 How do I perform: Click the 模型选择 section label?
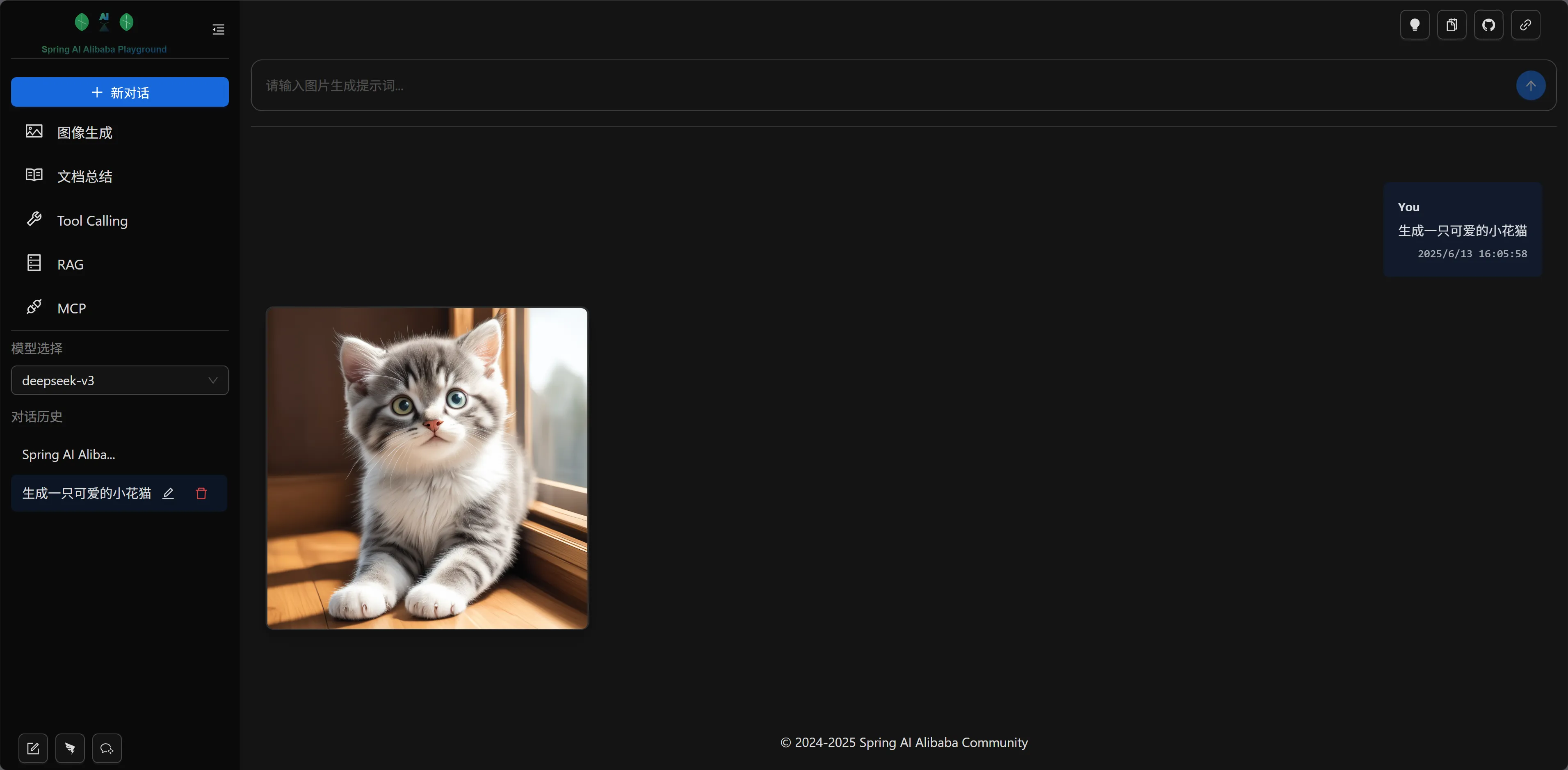click(x=37, y=348)
